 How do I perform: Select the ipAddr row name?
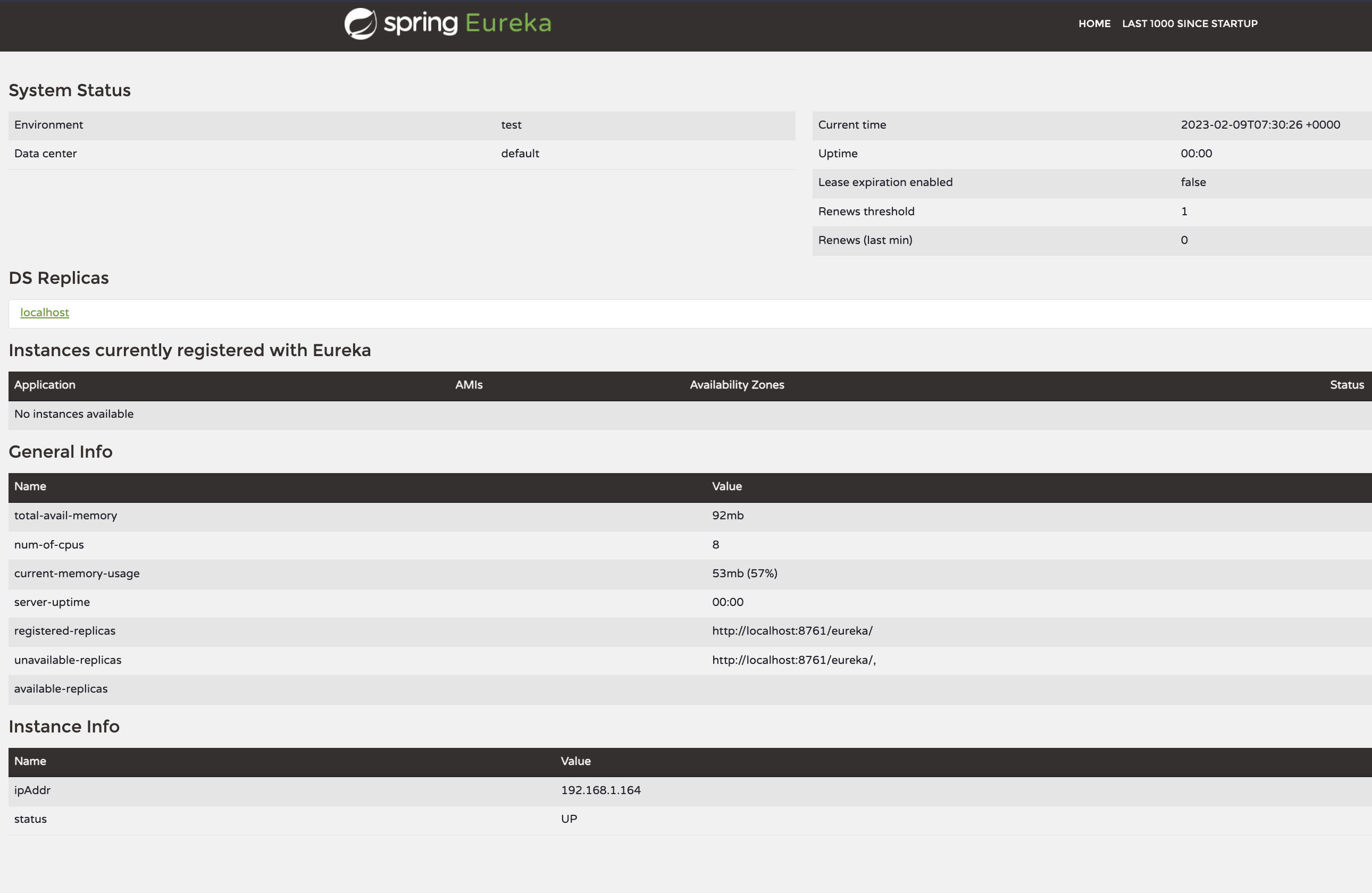[32, 790]
